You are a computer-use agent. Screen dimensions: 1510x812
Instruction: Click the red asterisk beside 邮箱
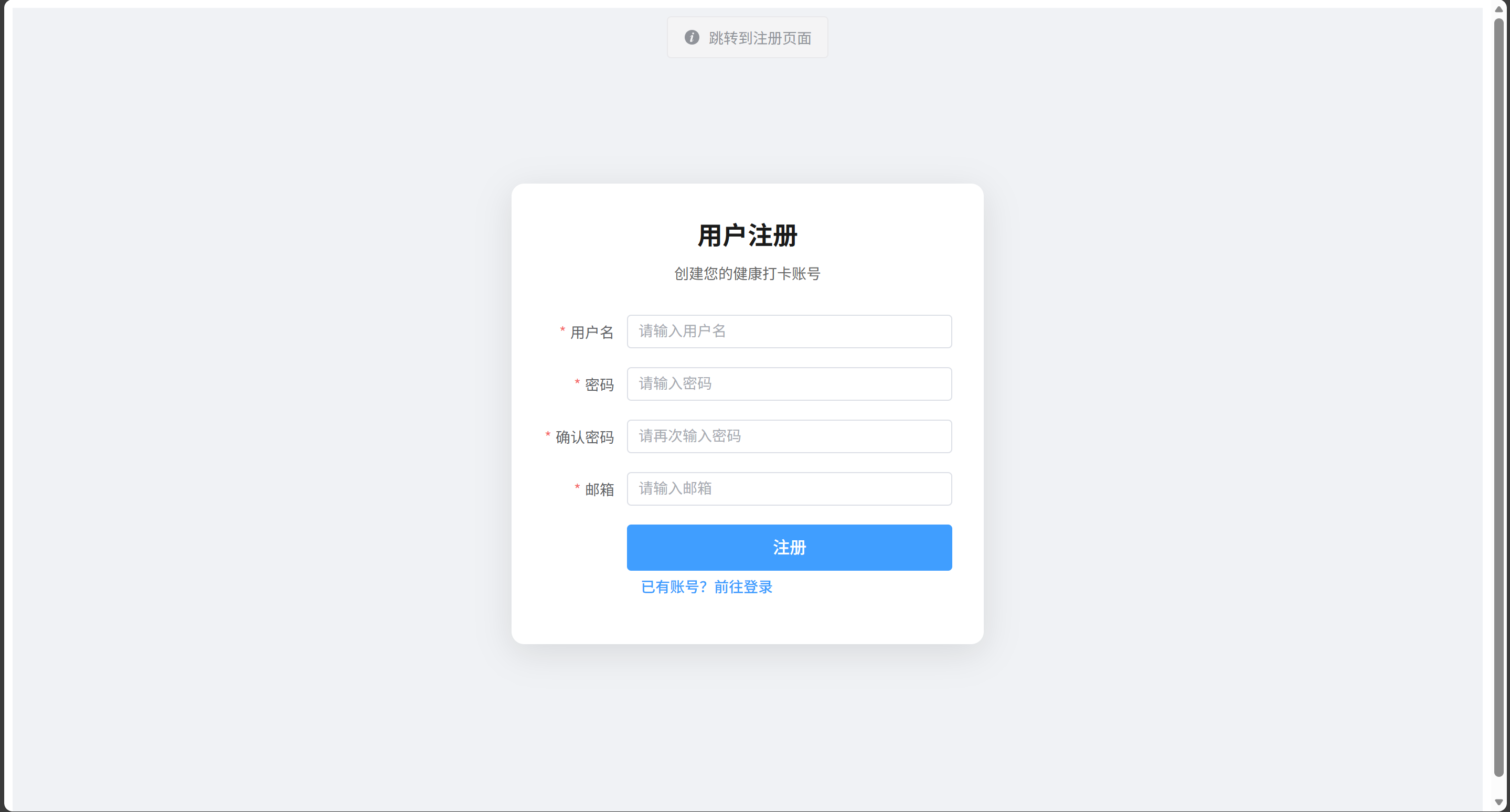[577, 487]
